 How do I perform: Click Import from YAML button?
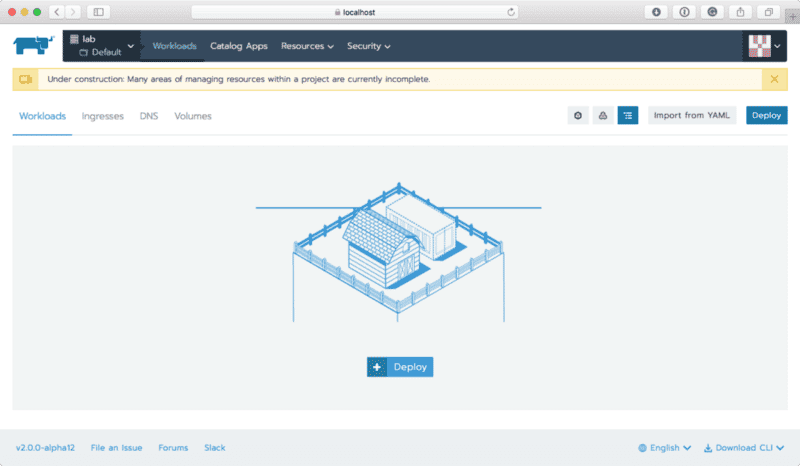[x=692, y=116]
